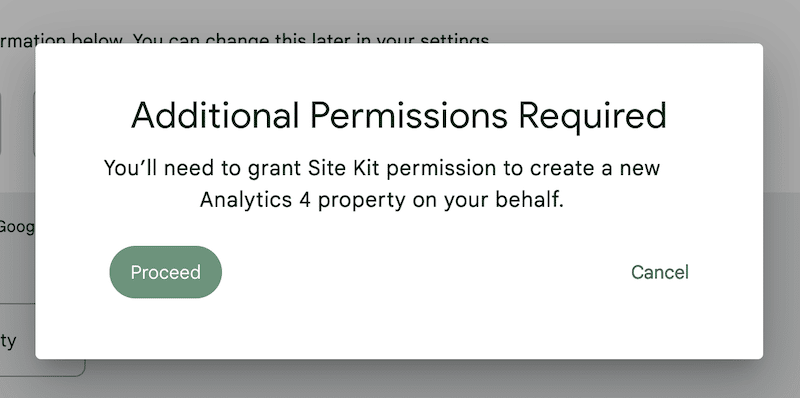
Task: Dismiss the dialog via Cancel
Action: (660, 272)
